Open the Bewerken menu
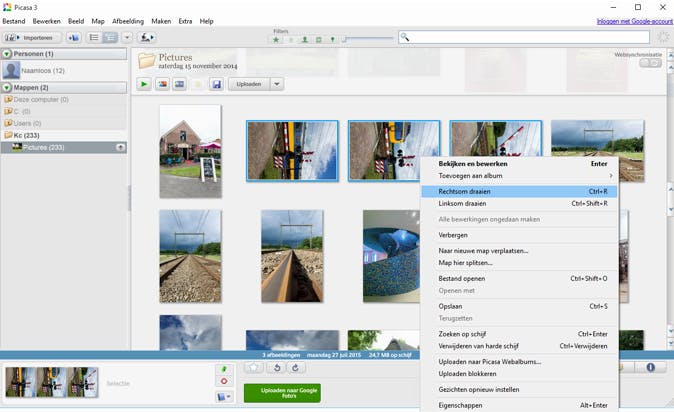The width and height of the screenshot is (674, 412). point(46,21)
